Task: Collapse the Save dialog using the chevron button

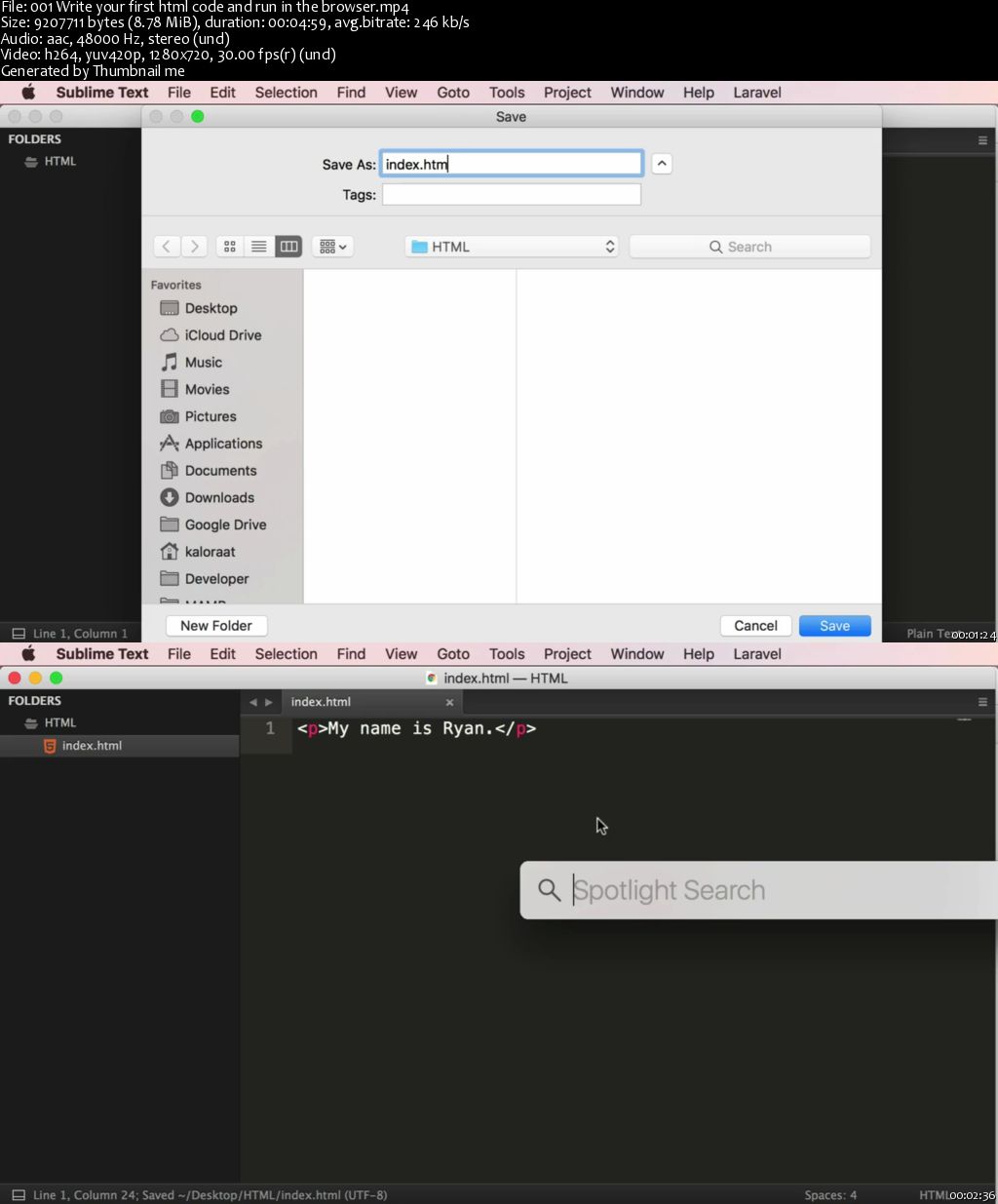Action: [x=662, y=164]
